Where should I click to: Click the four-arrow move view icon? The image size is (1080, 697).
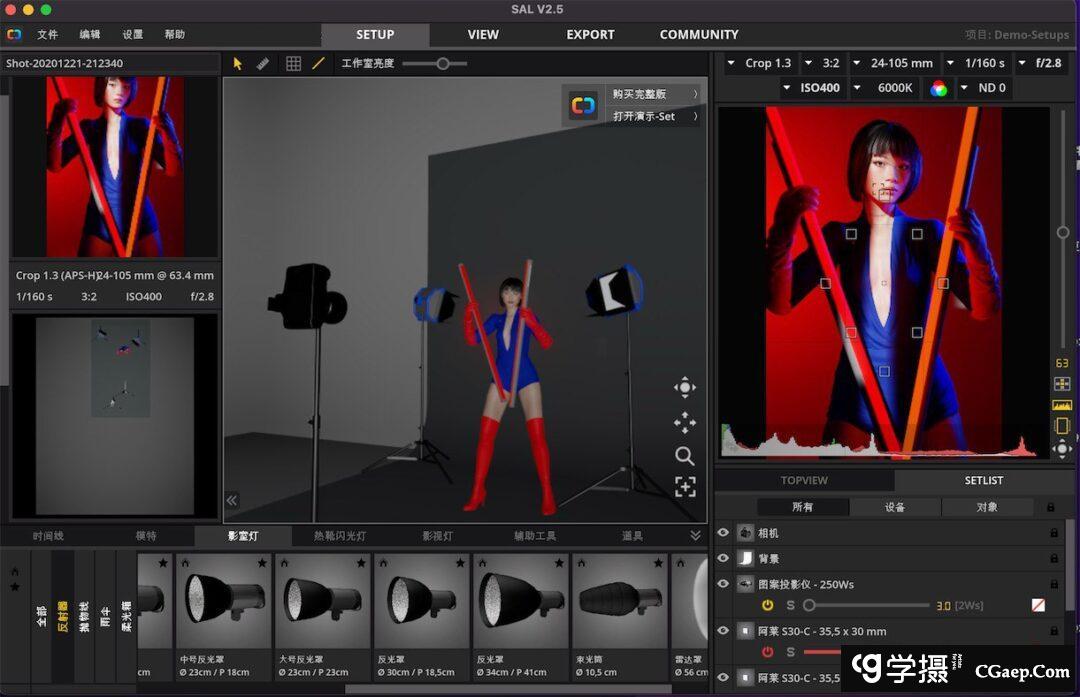tap(684, 422)
